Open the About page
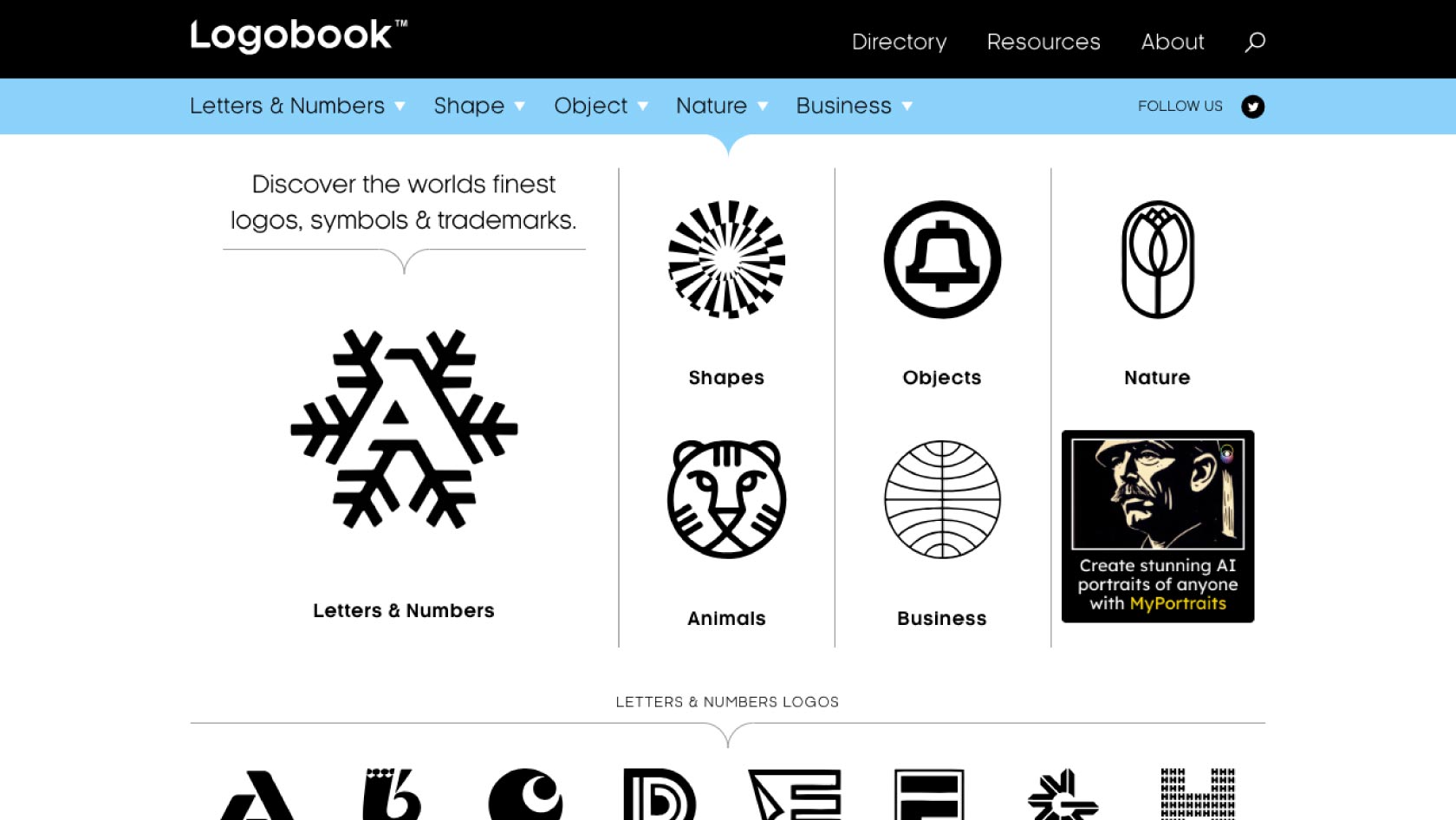Viewport: 1456px width, 820px height. tap(1172, 42)
